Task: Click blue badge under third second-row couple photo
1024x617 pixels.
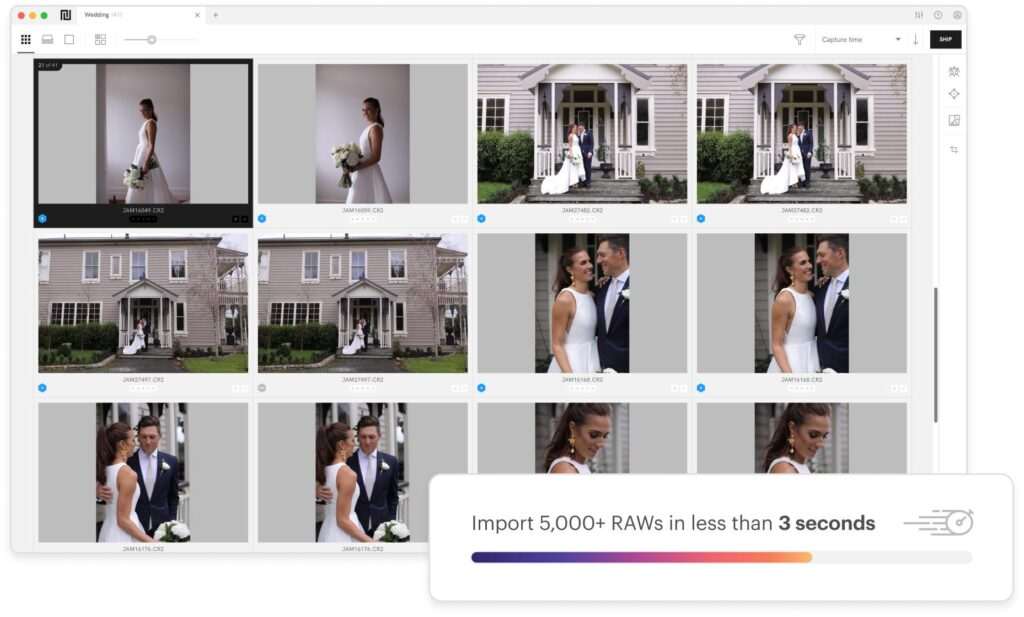Action: (481, 388)
